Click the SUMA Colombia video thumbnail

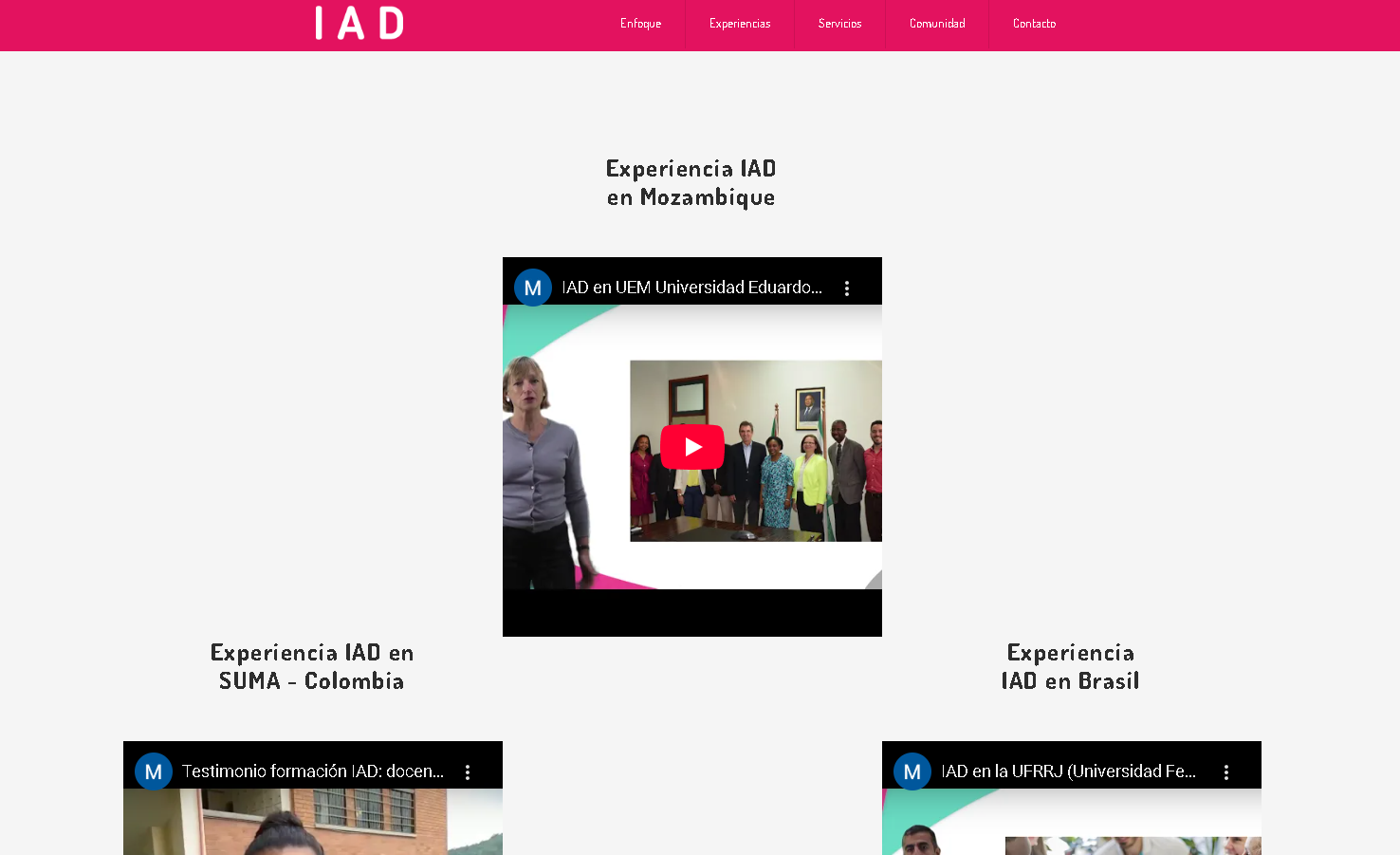(313, 822)
